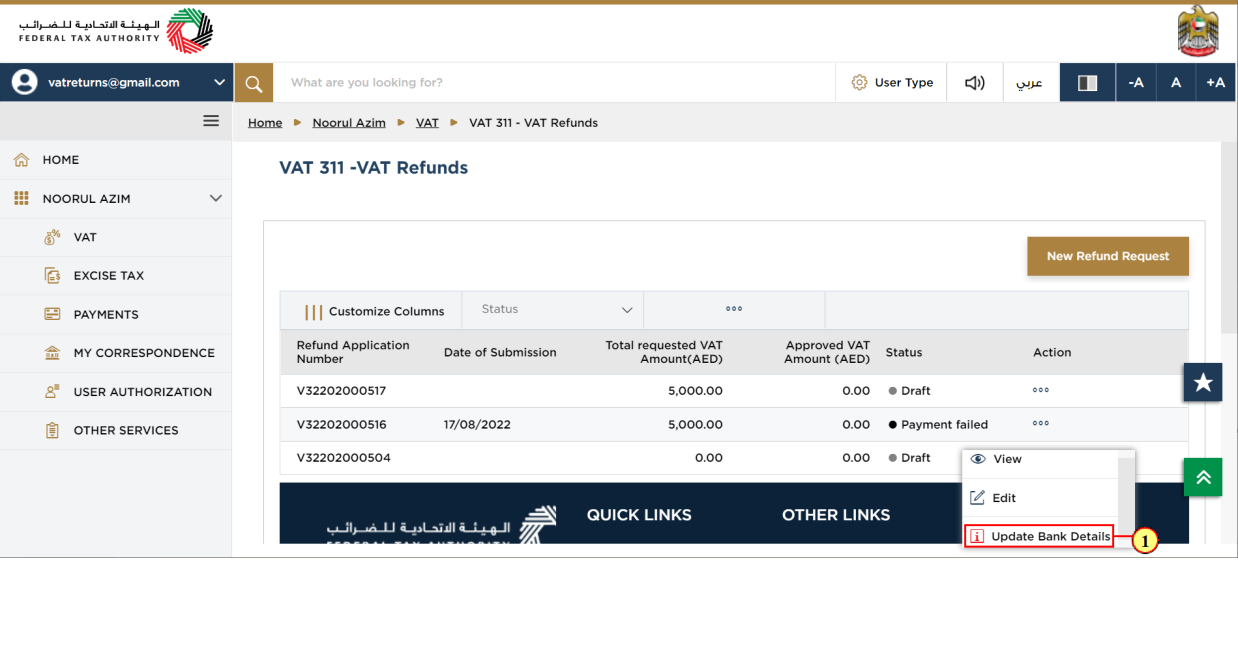The image size is (1238, 648).
Task: Click the New Refund Request button
Action: coord(1108,256)
